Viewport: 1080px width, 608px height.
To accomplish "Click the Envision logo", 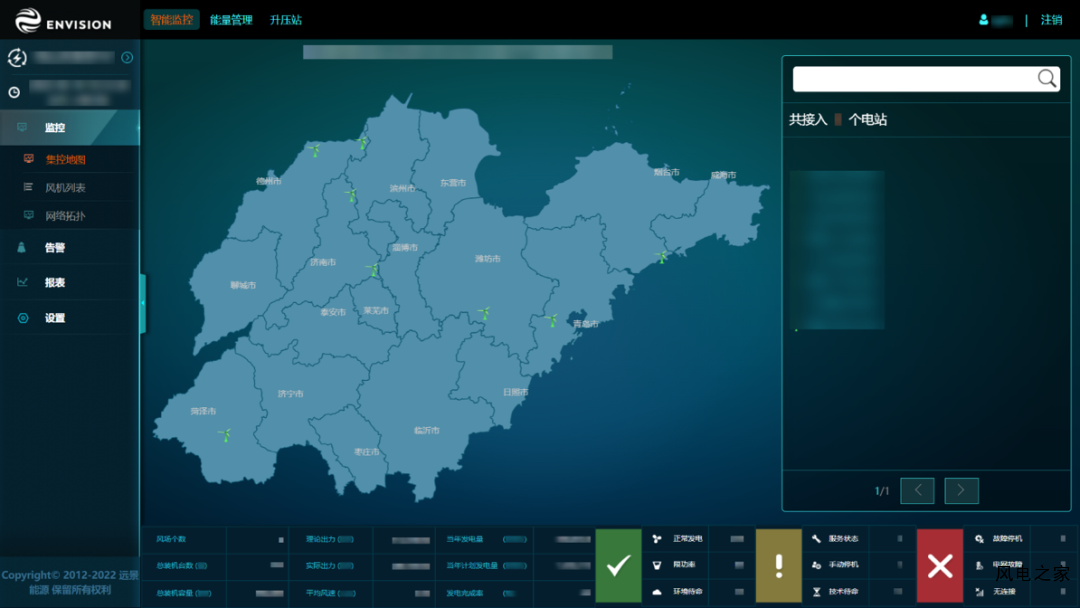I will click(x=63, y=21).
